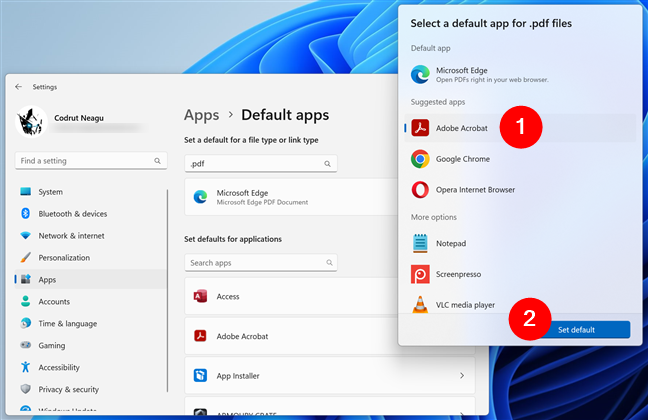This screenshot has width=648, height=420.
Task: Open Microsoft Edge PDF Document entry
Action: coord(290,197)
